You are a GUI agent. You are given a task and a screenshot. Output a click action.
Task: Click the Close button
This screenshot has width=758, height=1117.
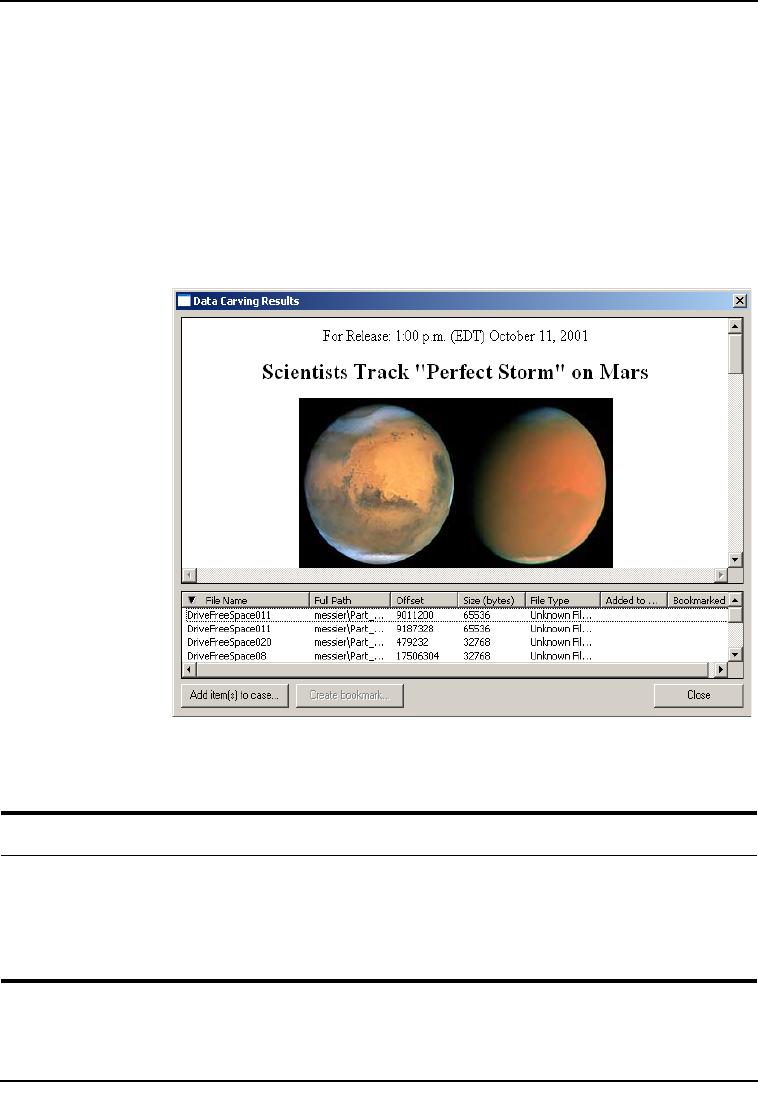click(698, 695)
